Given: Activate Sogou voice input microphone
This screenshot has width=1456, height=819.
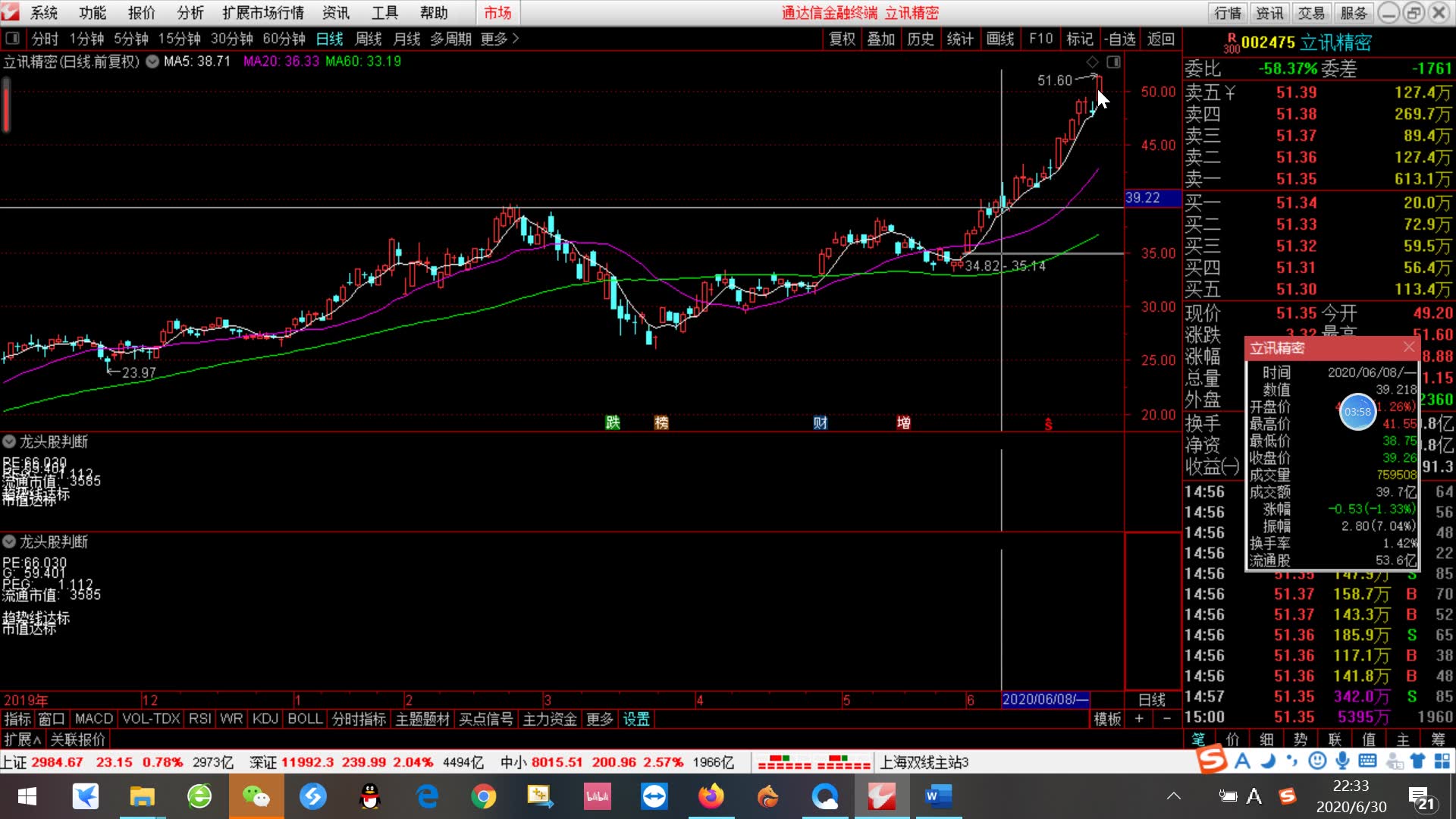Looking at the screenshot, I should (x=1343, y=761).
